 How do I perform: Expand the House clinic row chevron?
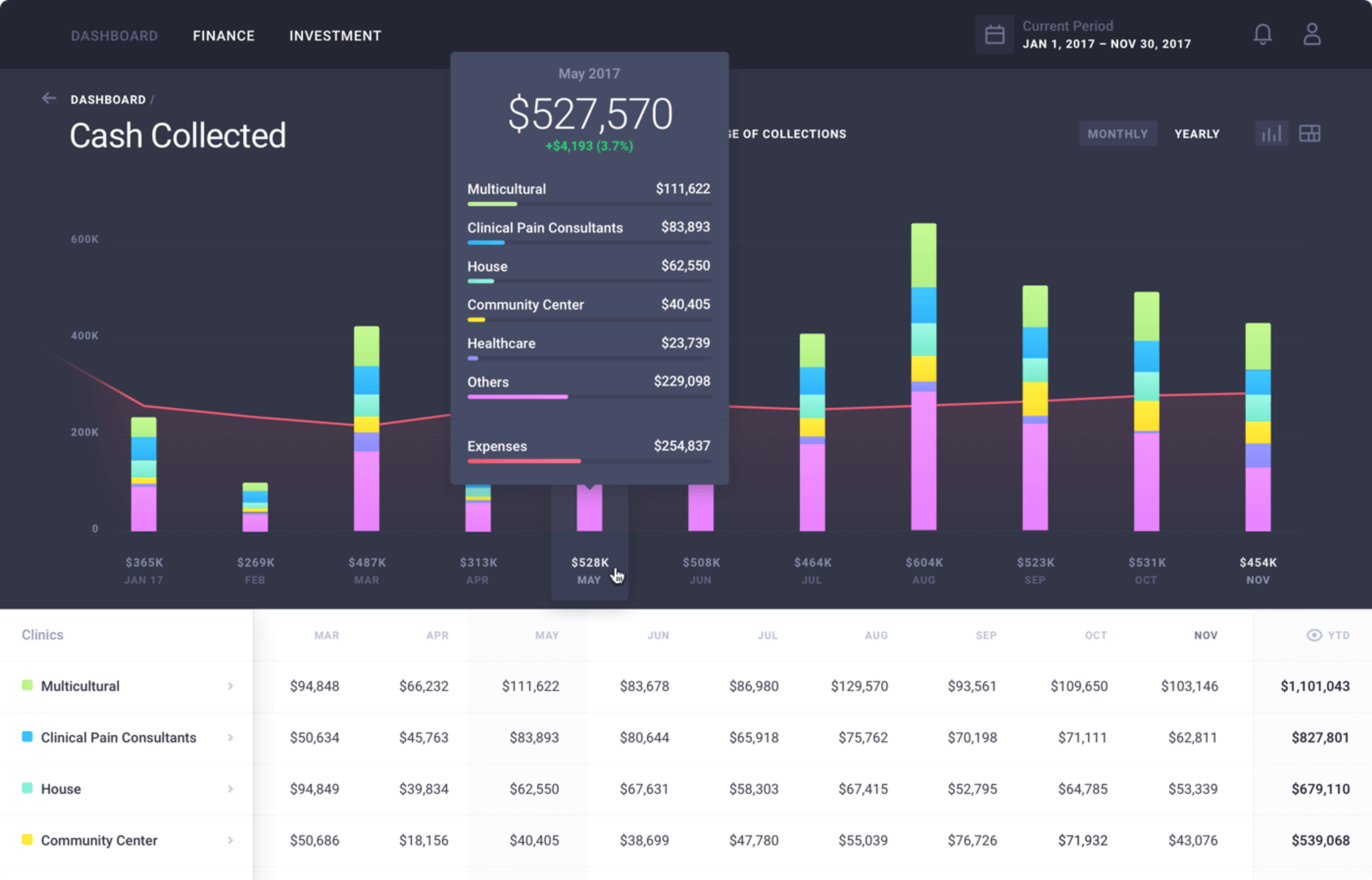[230, 789]
